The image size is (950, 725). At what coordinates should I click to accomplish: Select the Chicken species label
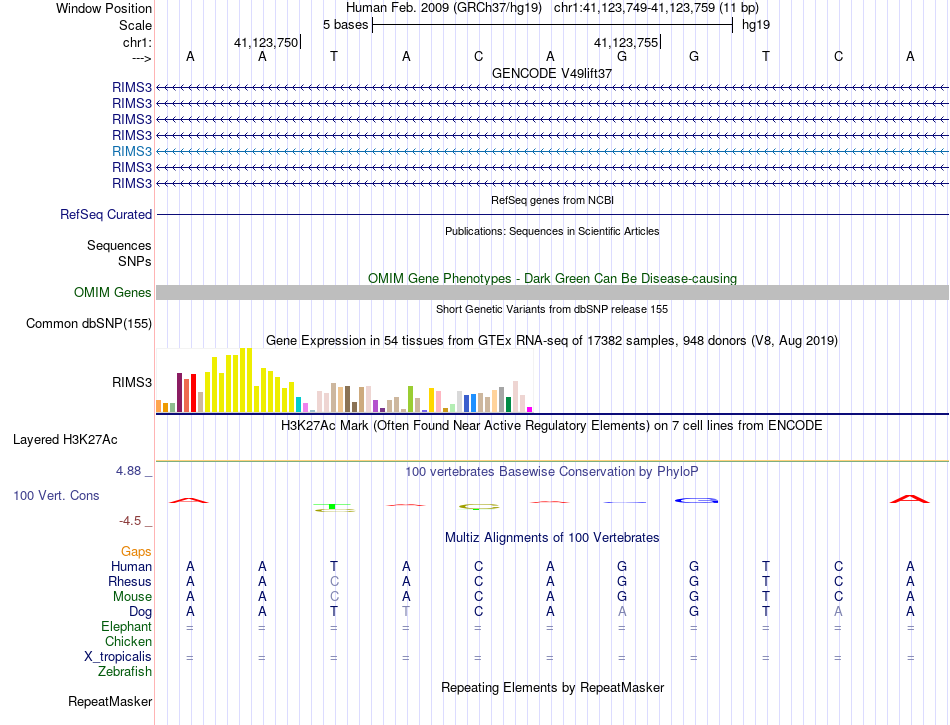tap(128, 641)
